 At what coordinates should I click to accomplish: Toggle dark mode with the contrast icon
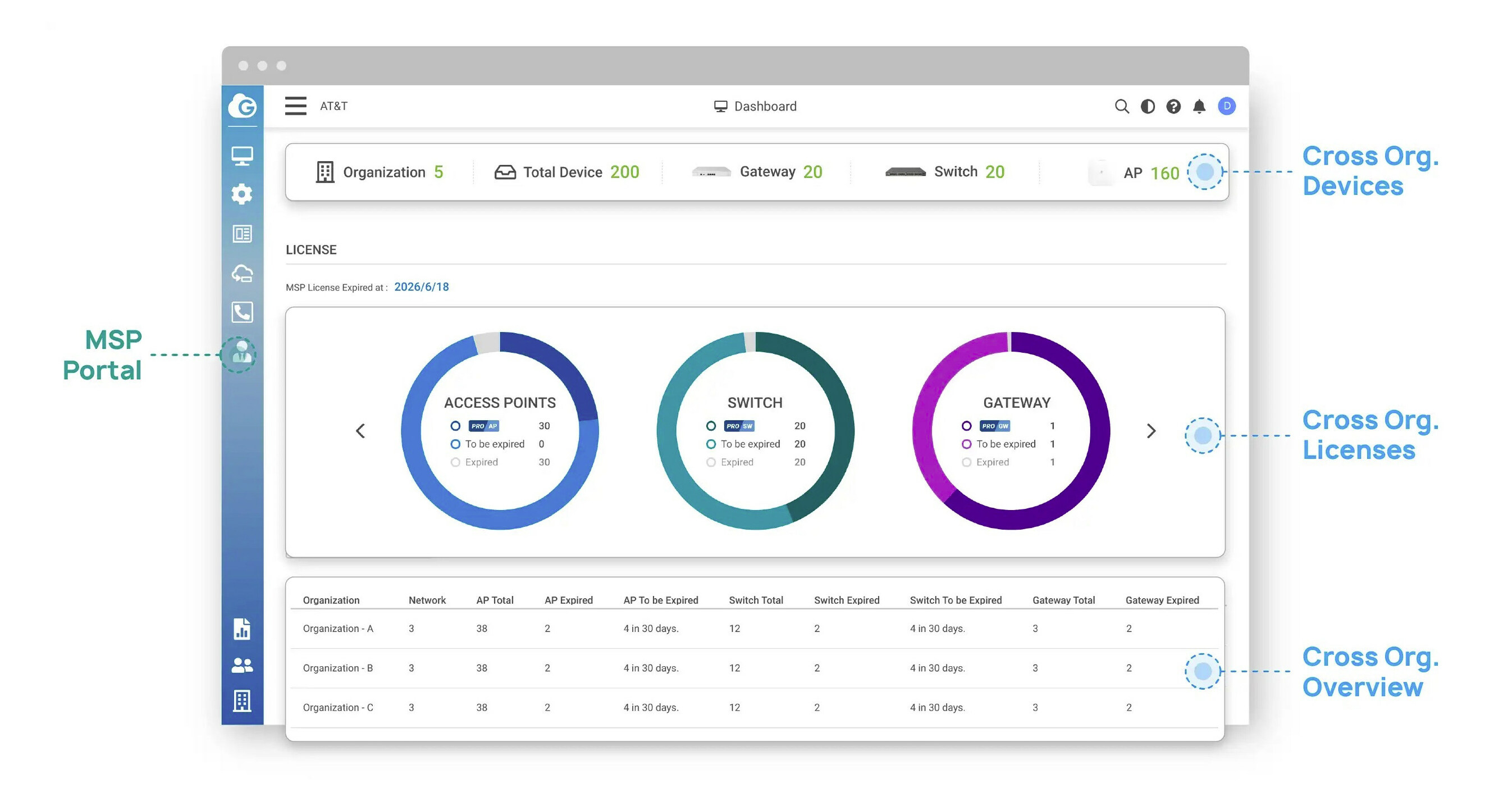click(1148, 106)
